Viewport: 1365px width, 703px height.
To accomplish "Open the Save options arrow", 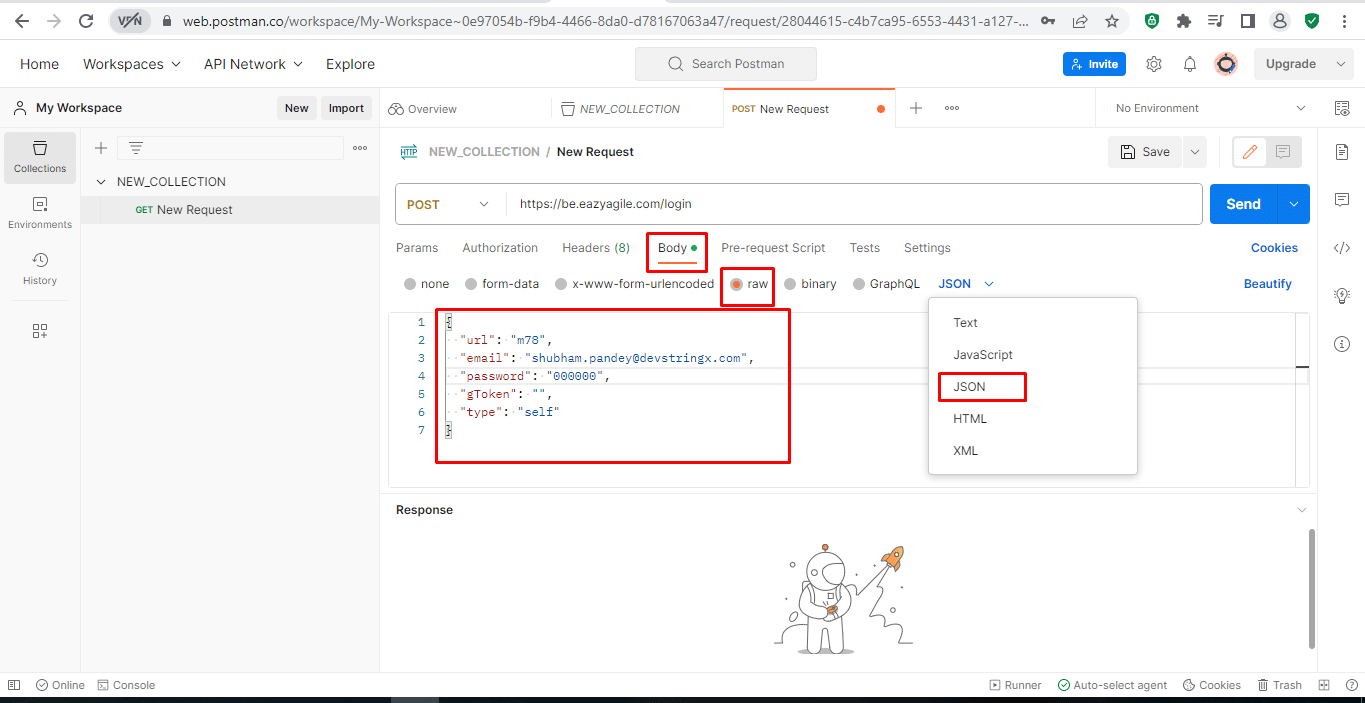I will pos(1195,152).
